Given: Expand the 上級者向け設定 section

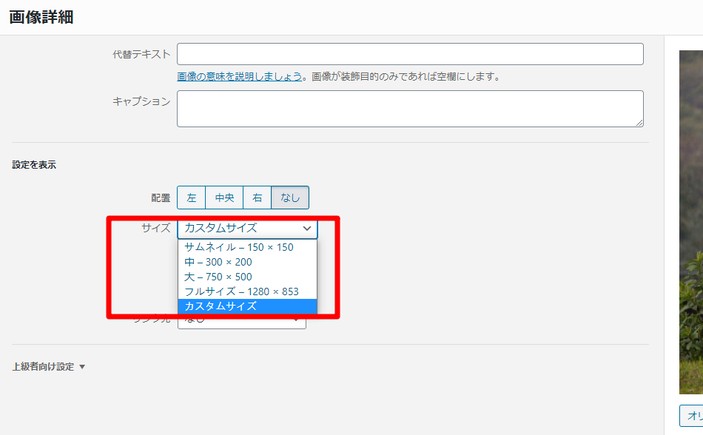Looking at the screenshot, I should 48,367.
